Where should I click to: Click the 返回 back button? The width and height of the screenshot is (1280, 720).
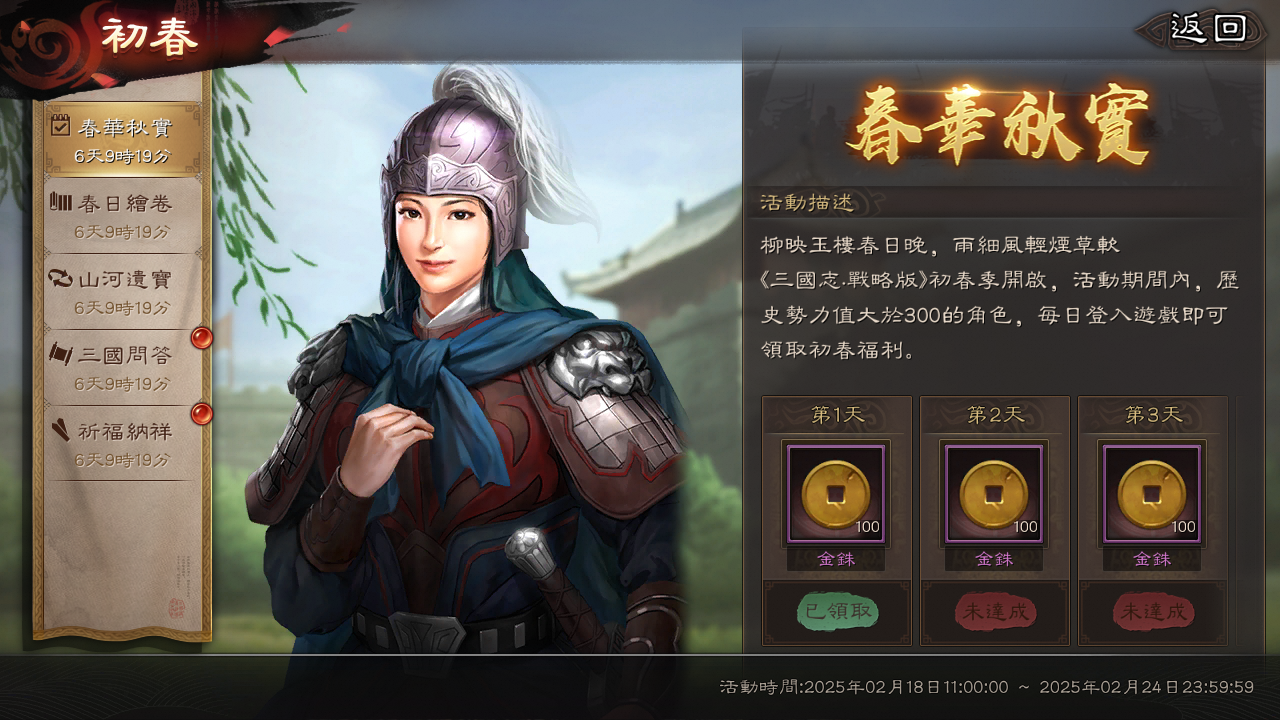[x=1207, y=28]
